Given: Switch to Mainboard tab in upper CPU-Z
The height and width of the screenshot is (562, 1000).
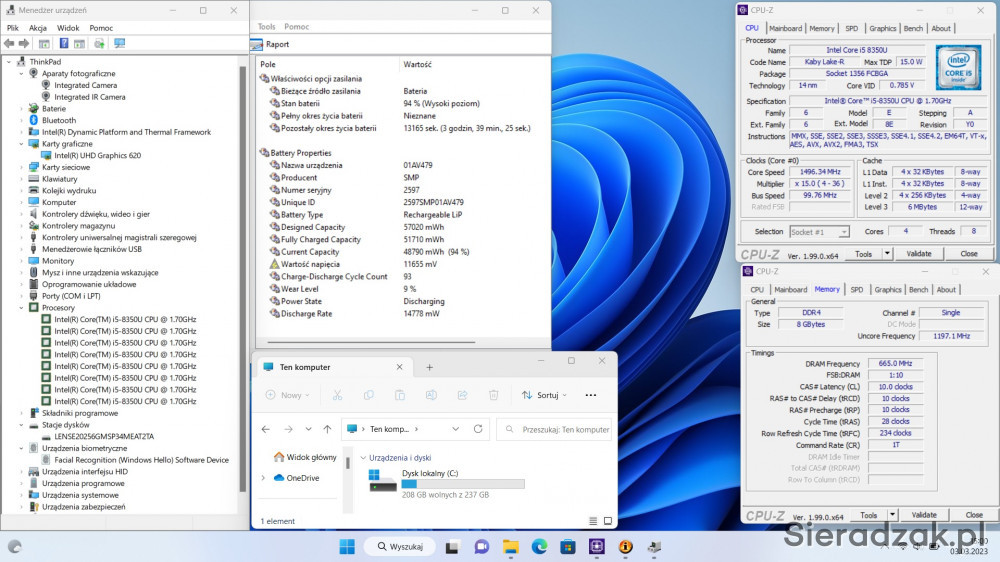Looking at the screenshot, I should coord(785,29).
